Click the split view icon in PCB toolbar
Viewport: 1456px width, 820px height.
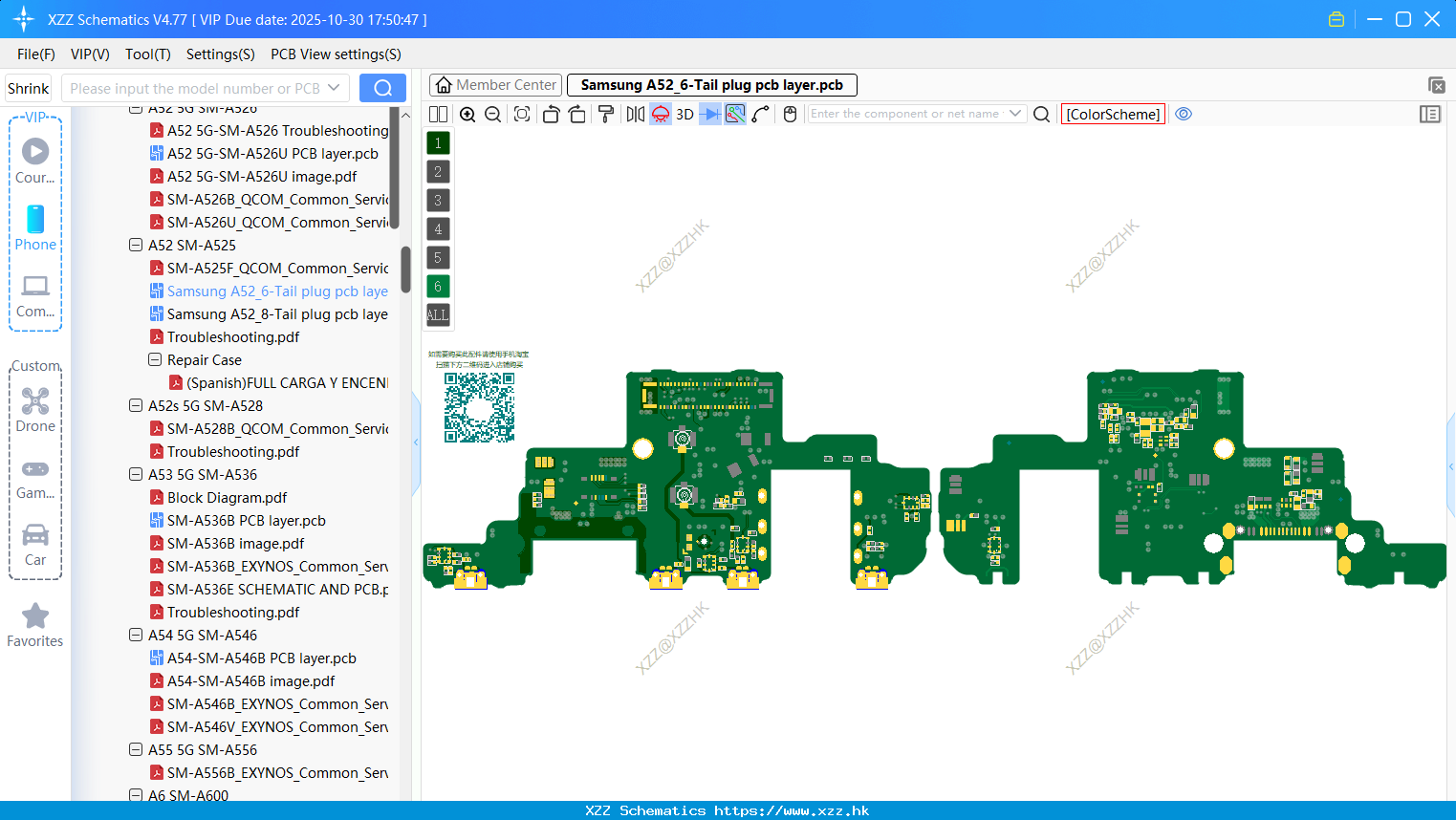tap(438, 114)
